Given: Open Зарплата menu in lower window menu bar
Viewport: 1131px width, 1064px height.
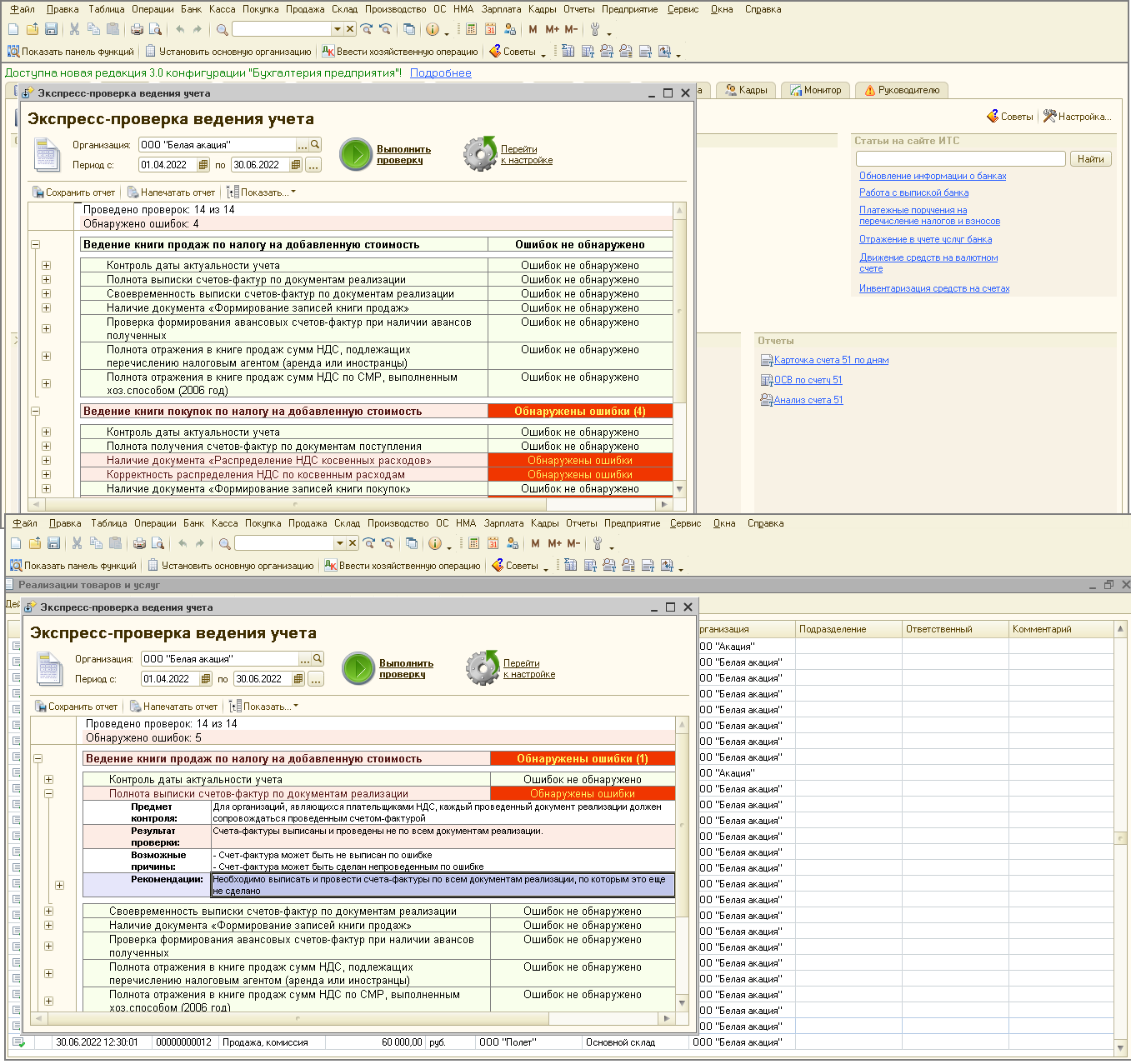Looking at the screenshot, I should [x=504, y=523].
